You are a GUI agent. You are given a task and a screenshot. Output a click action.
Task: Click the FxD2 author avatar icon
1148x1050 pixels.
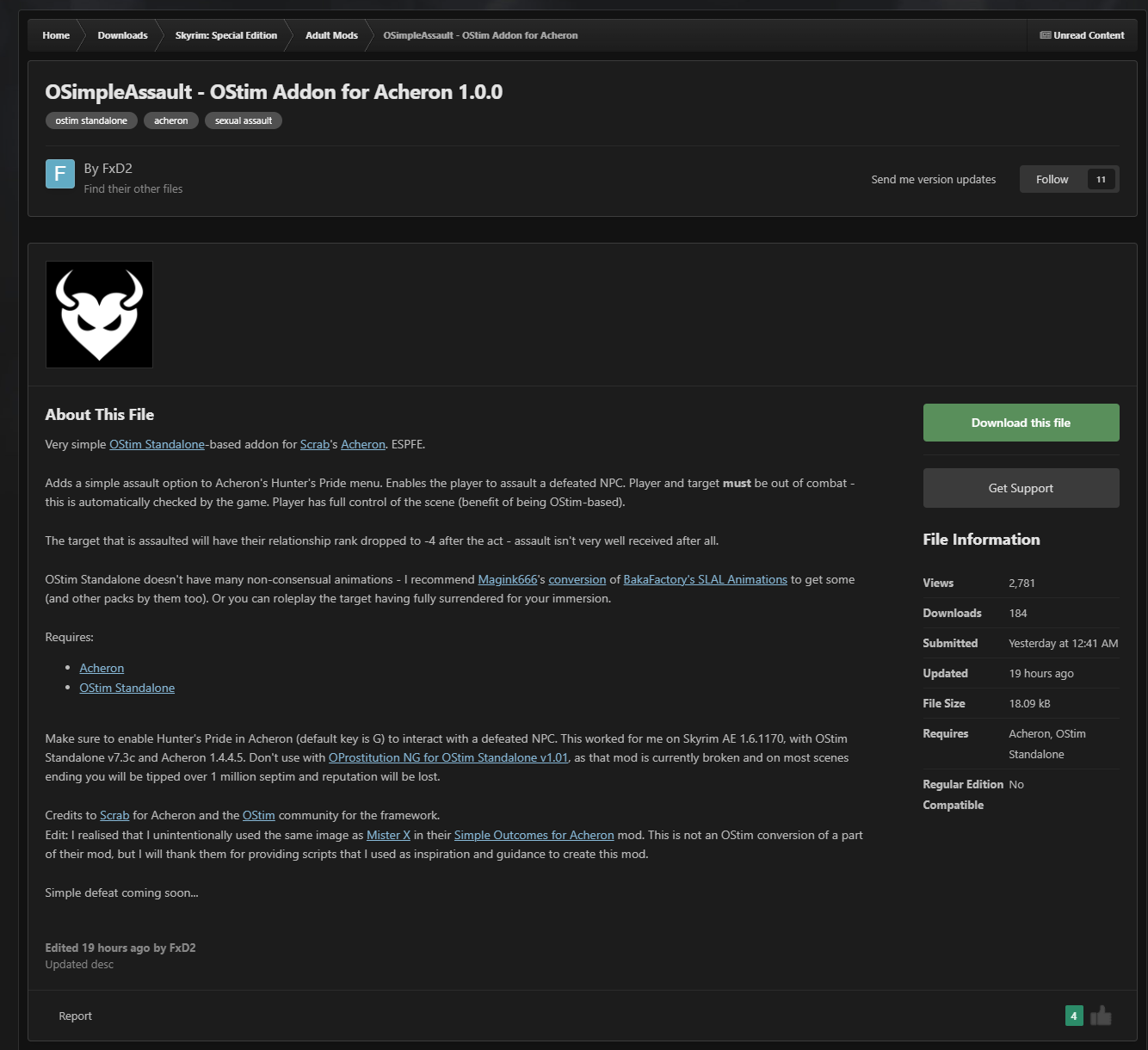coord(60,174)
